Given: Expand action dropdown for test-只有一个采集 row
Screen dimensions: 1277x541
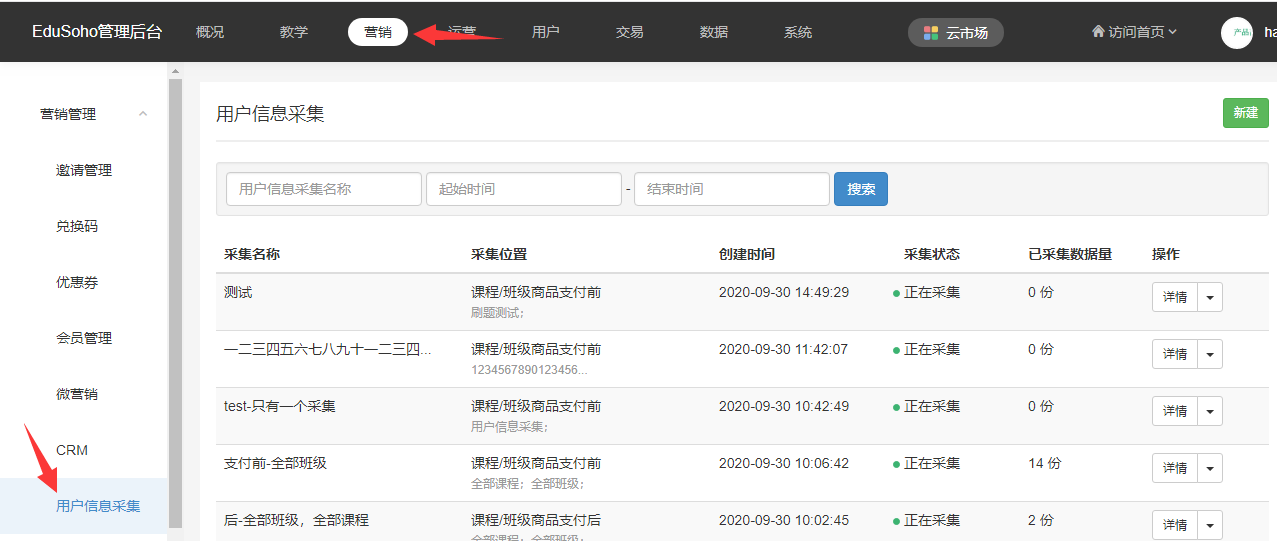Looking at the screenshot, I should tap(1210, 411).
